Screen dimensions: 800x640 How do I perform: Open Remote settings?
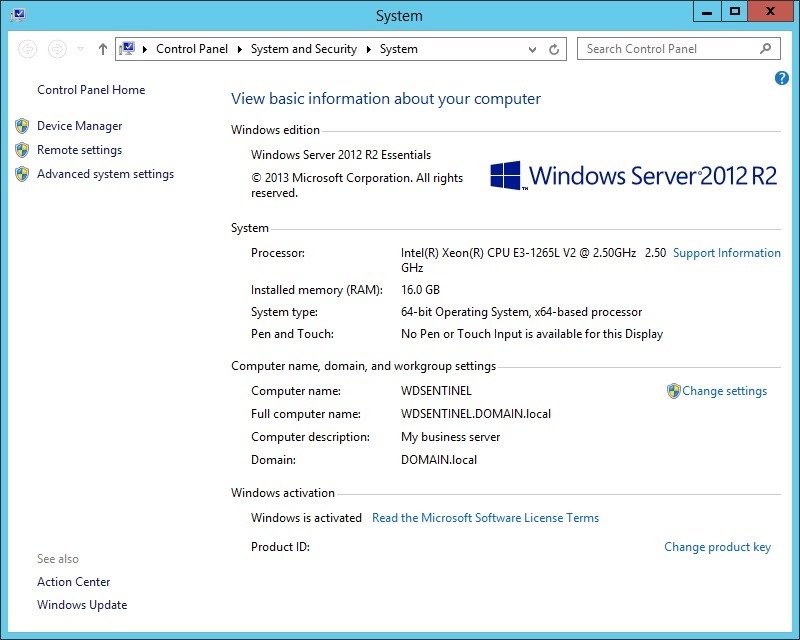tap(80, 150)
